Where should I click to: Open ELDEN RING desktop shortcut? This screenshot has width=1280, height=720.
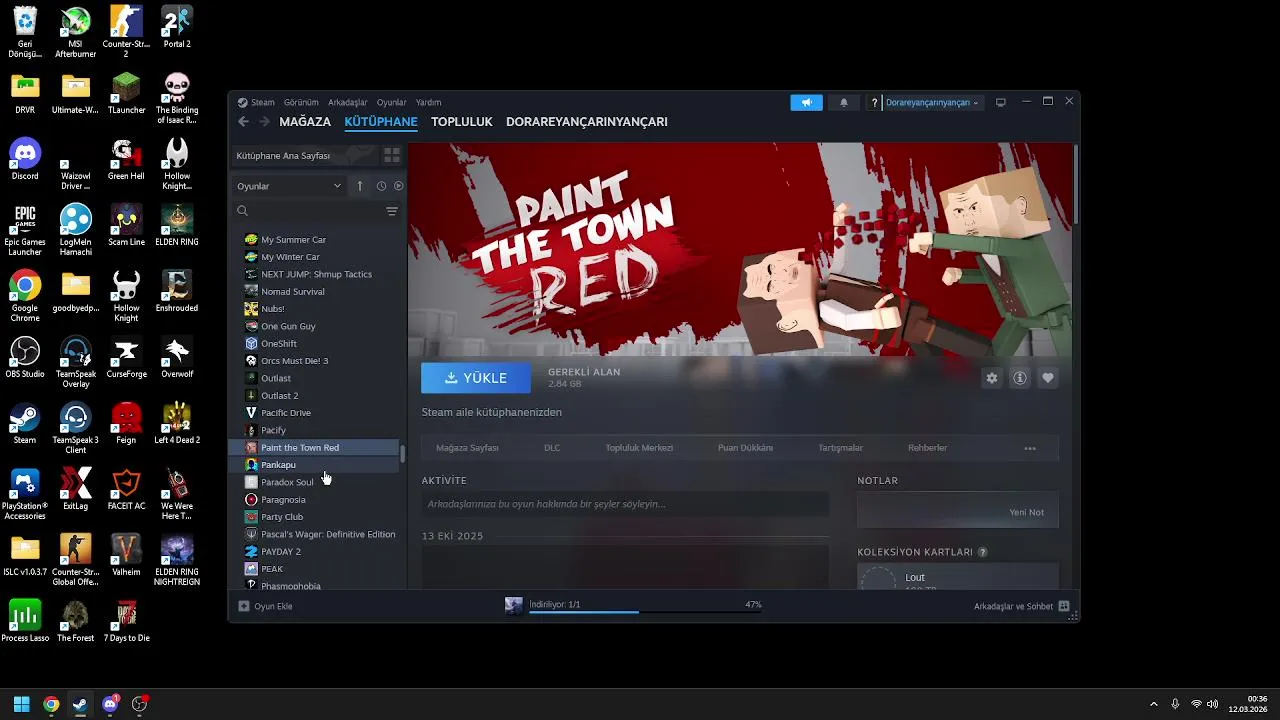tap(177, 225)
